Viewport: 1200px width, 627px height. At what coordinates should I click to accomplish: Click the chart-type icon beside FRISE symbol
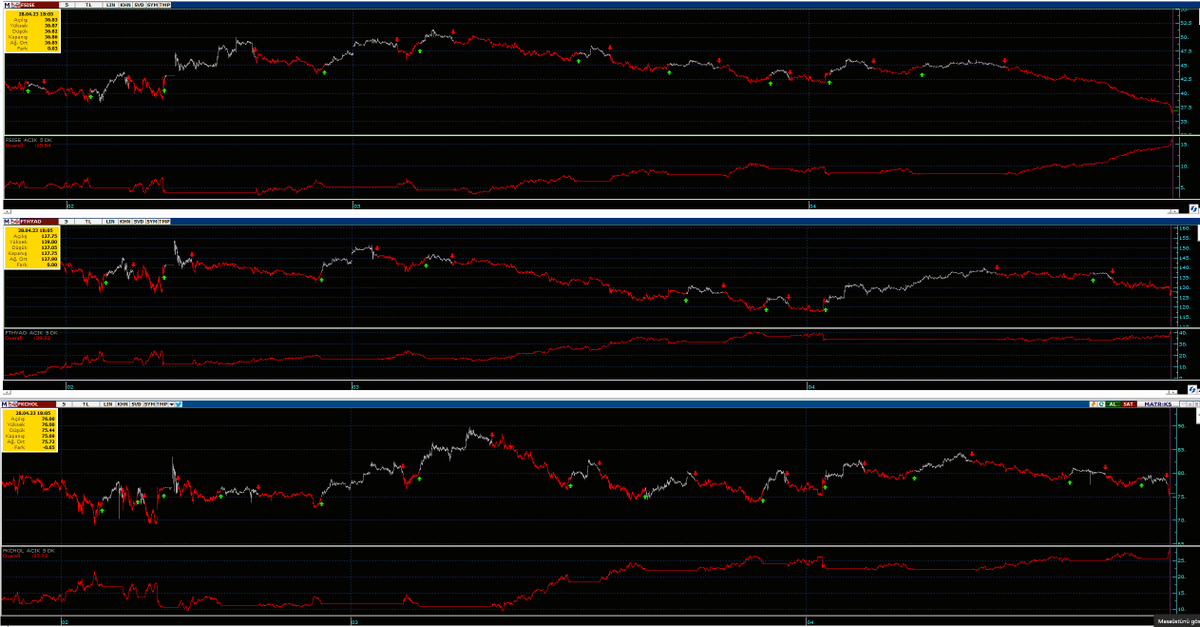pos(15,5)
